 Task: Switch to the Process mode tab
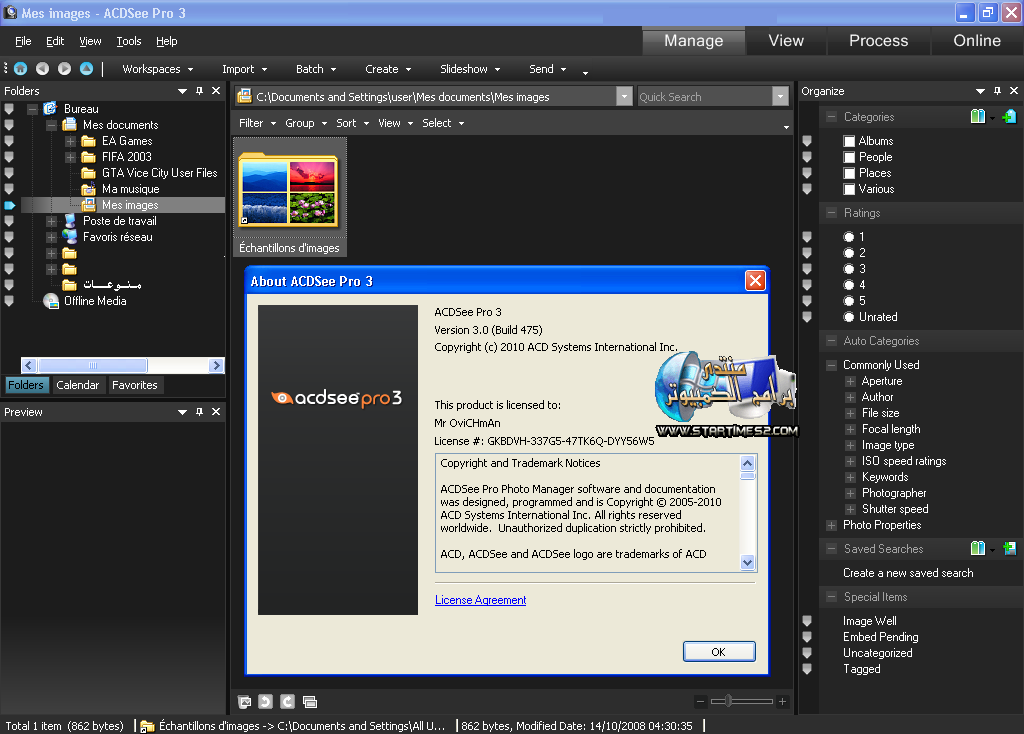878,40
